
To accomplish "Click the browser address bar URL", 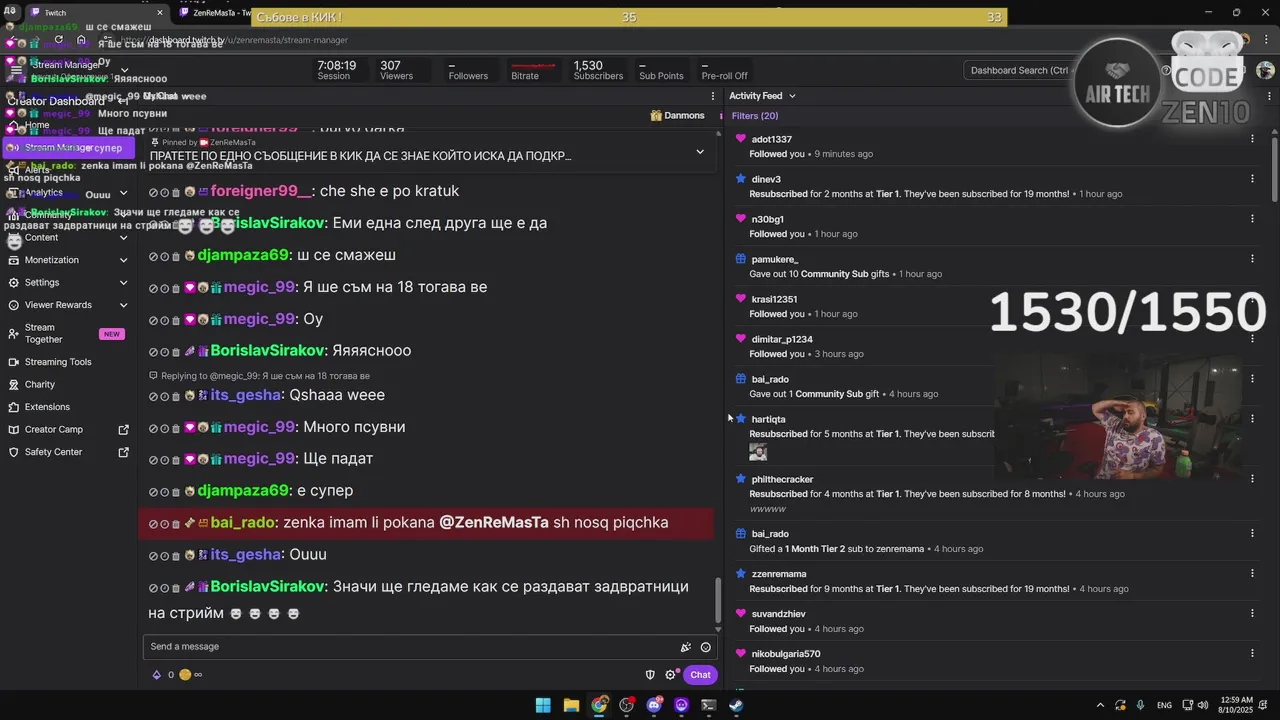I will point(234,40).
